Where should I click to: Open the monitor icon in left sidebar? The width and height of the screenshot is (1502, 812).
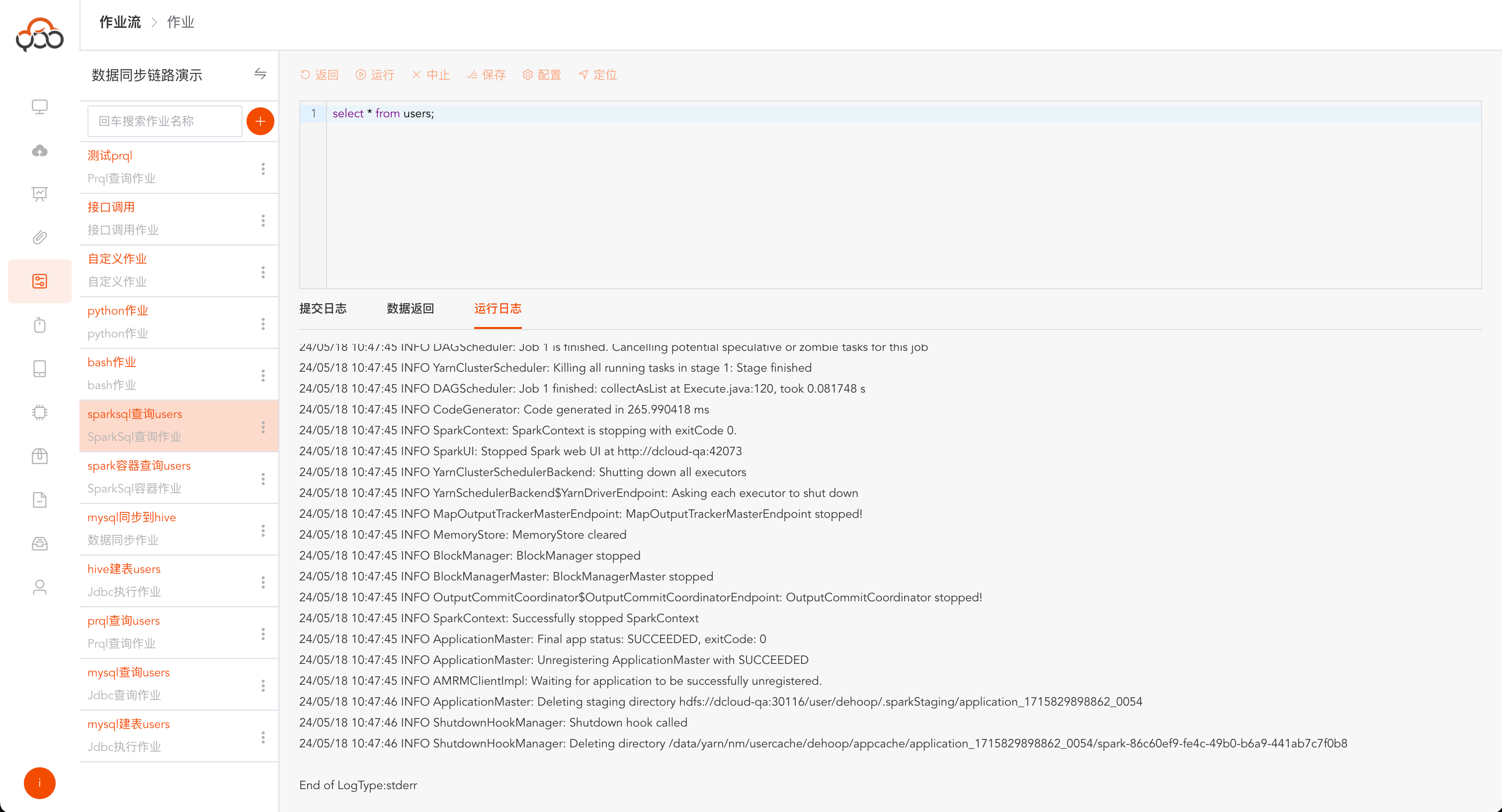pyautogui.click(x=40, y=107)
